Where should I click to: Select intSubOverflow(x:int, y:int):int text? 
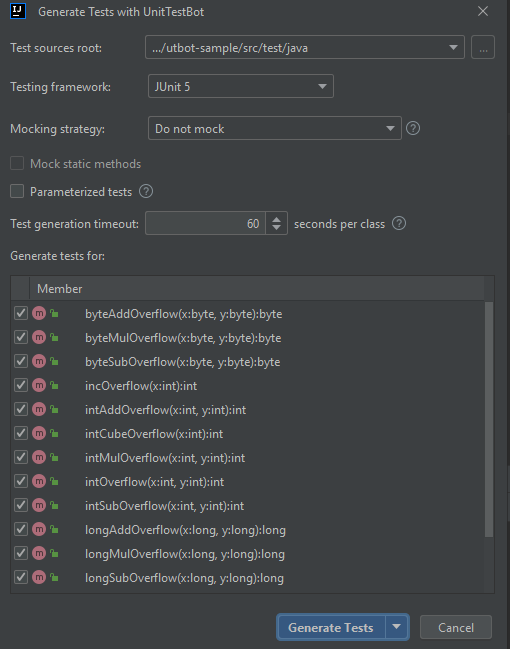pyautogui.click(x=164, y=506)
